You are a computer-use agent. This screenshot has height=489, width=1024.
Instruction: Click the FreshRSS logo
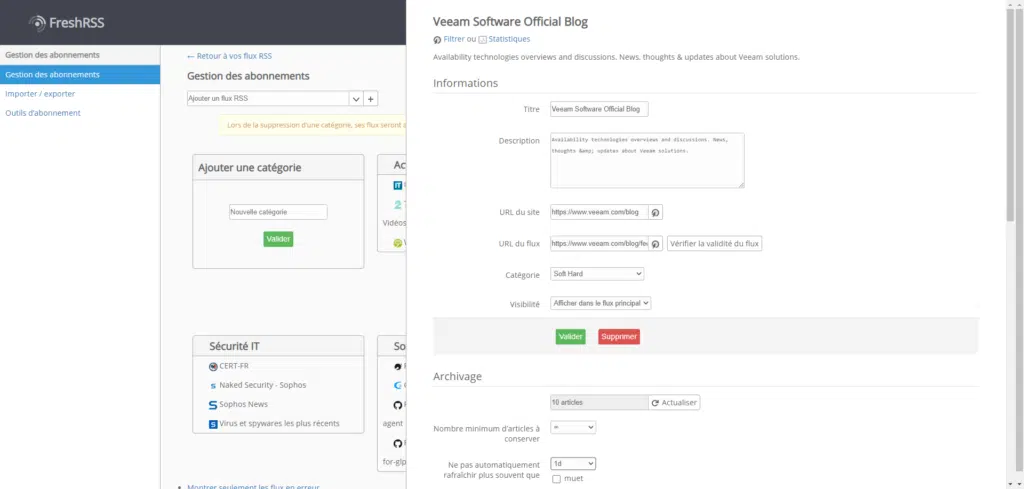click(67, 24)
